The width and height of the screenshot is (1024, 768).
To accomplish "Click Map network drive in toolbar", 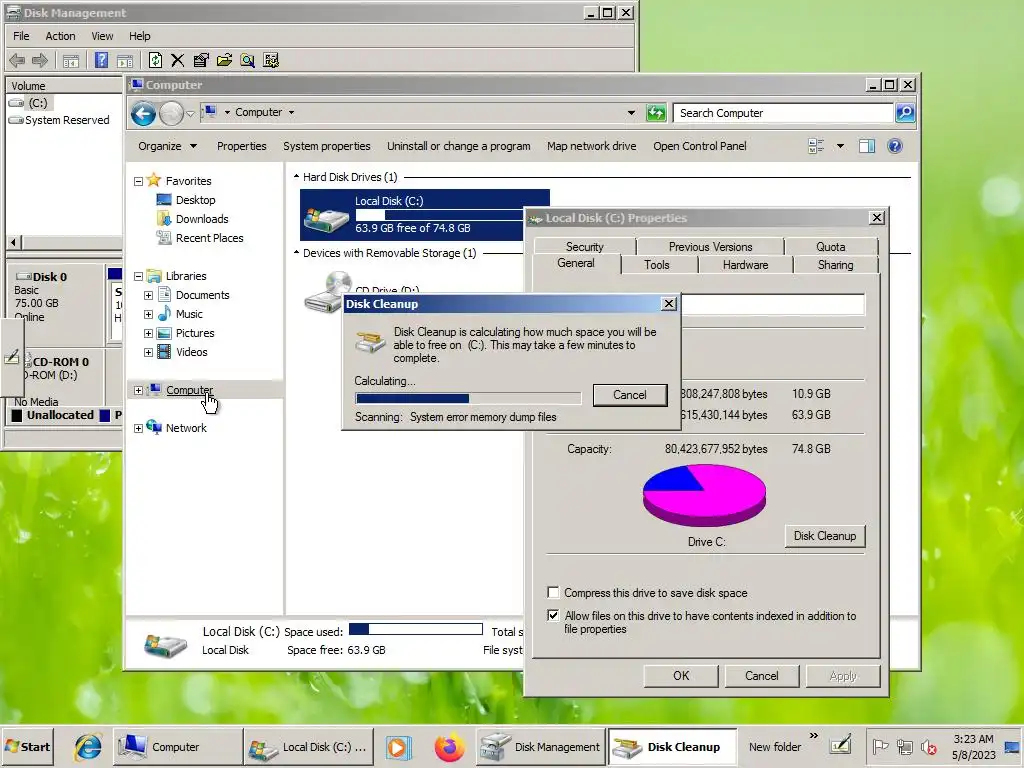I will [x=592, y=146].
